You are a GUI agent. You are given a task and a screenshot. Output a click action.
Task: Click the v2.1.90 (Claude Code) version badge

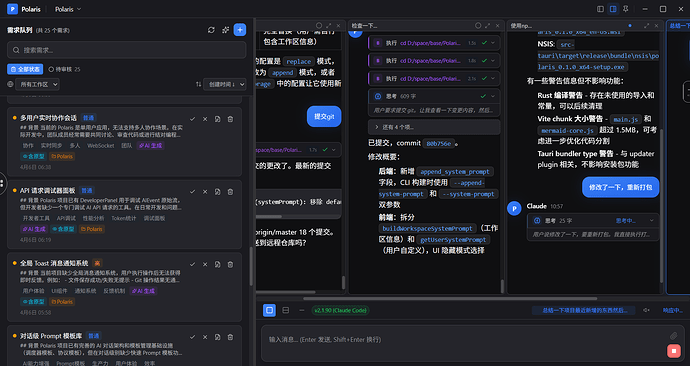click(x=341, y=310)
